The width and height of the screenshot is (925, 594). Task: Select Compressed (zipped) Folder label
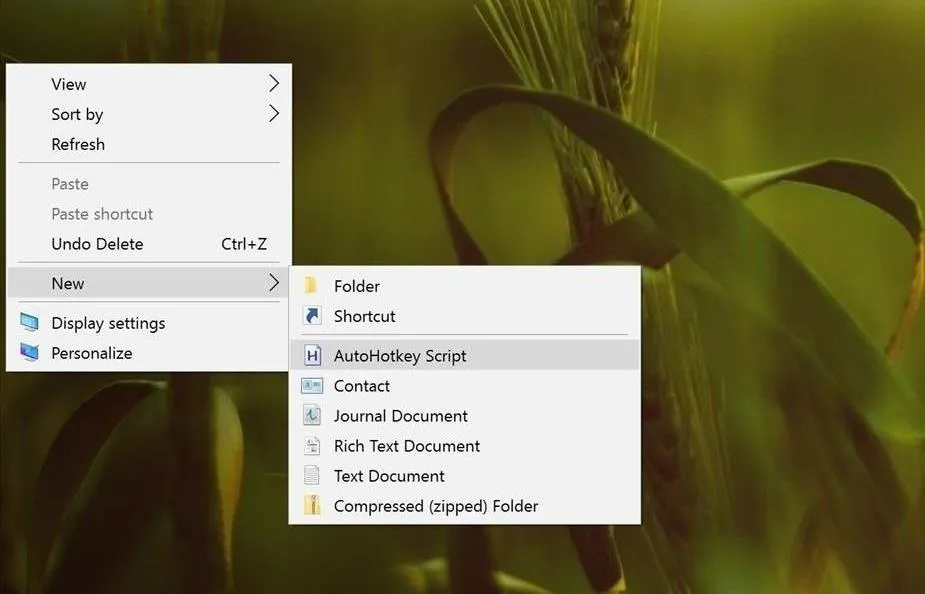pos(436,506)
